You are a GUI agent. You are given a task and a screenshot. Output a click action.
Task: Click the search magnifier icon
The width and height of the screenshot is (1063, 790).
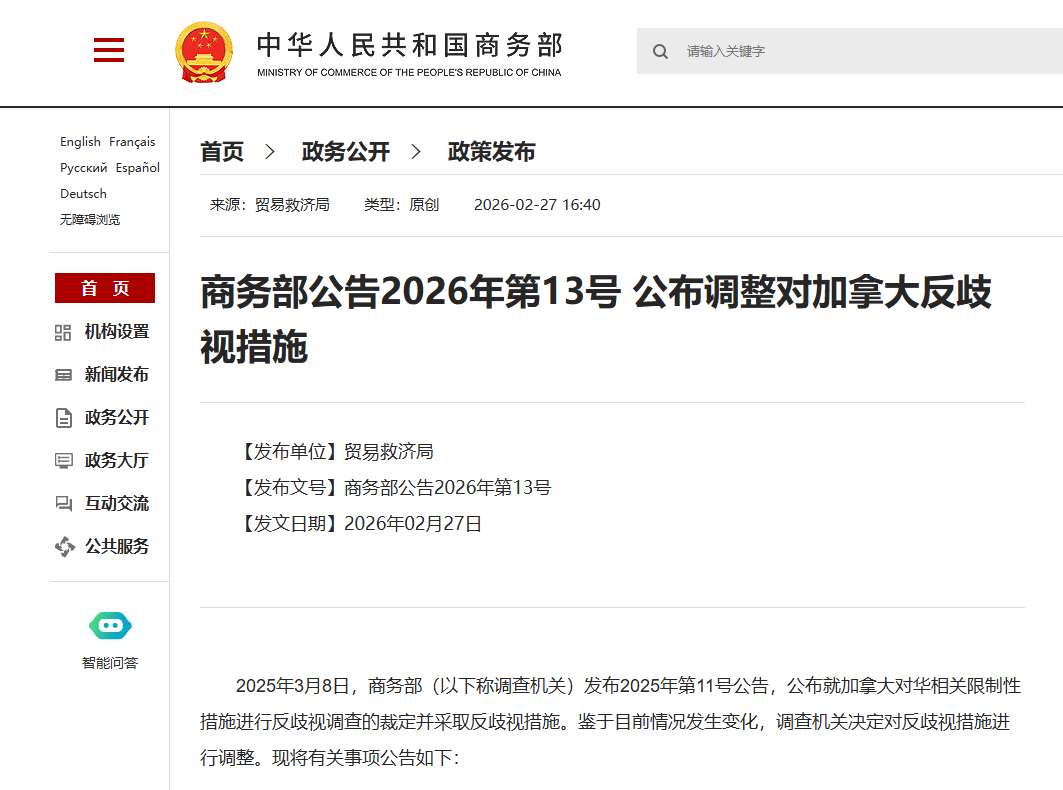[x=660, y=51]
